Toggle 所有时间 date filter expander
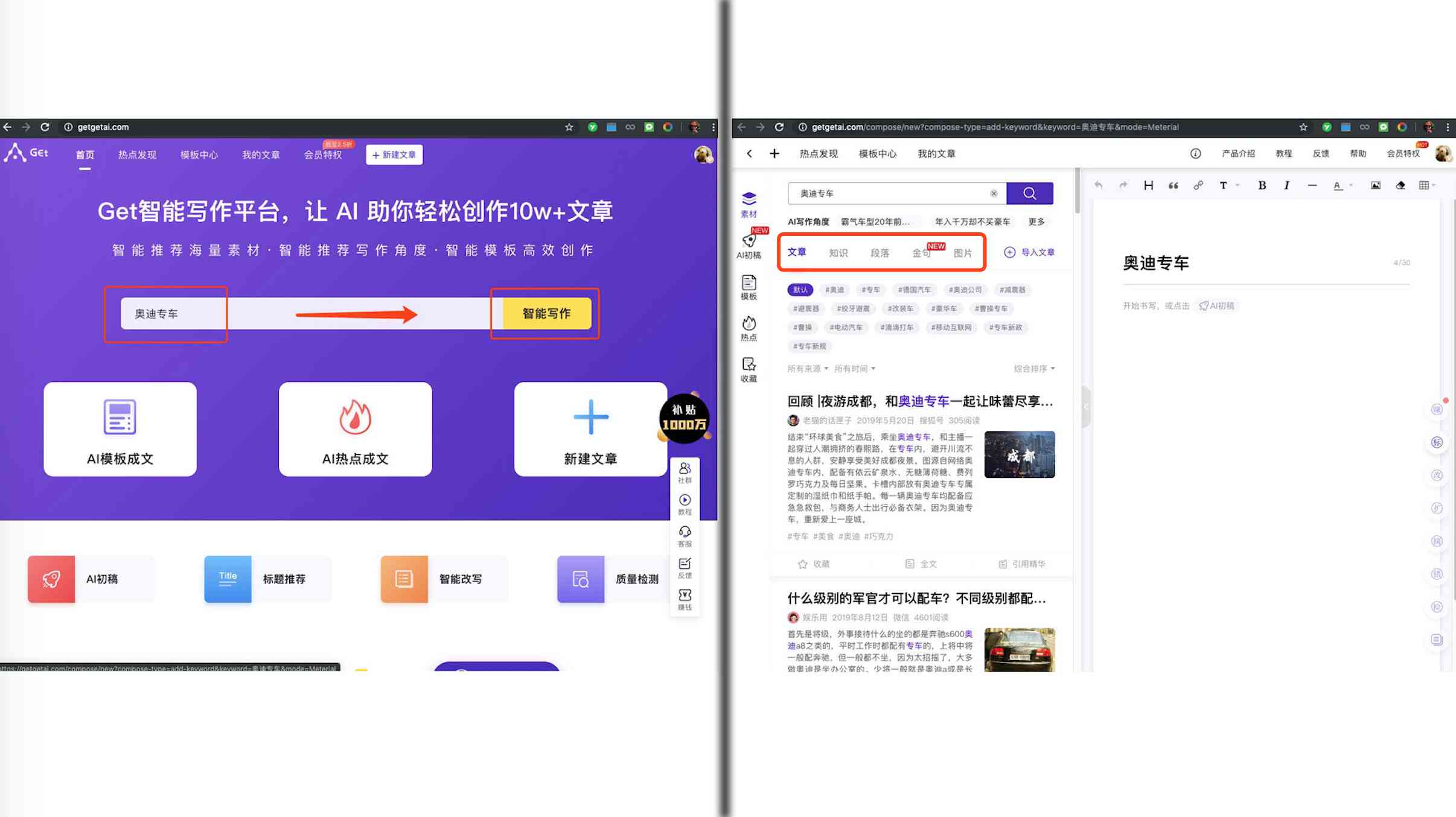1456x817 pixels. click(x=856, y=368)
